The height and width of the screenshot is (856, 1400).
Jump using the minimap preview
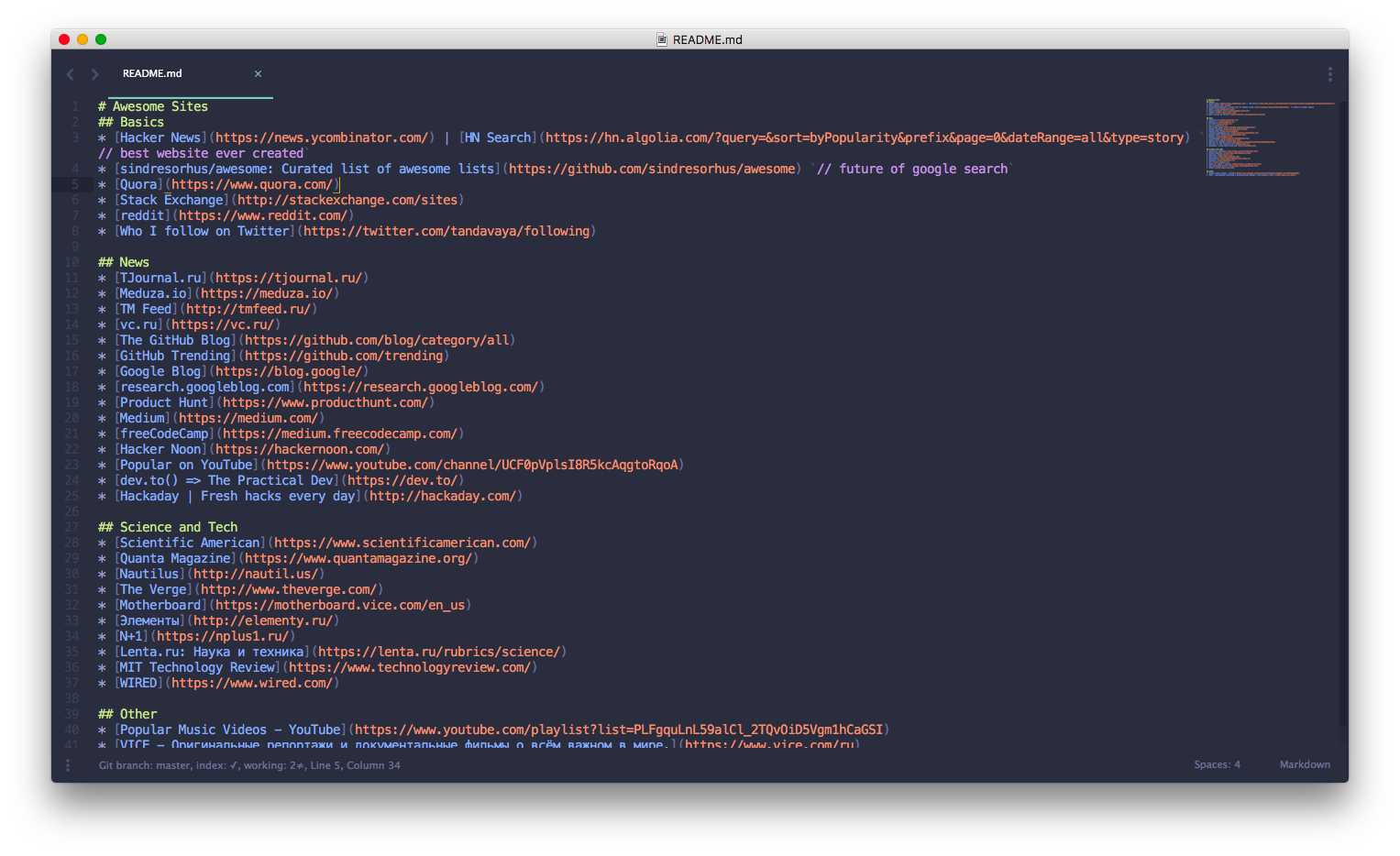pyautogui.click(x=1270, y=137)
